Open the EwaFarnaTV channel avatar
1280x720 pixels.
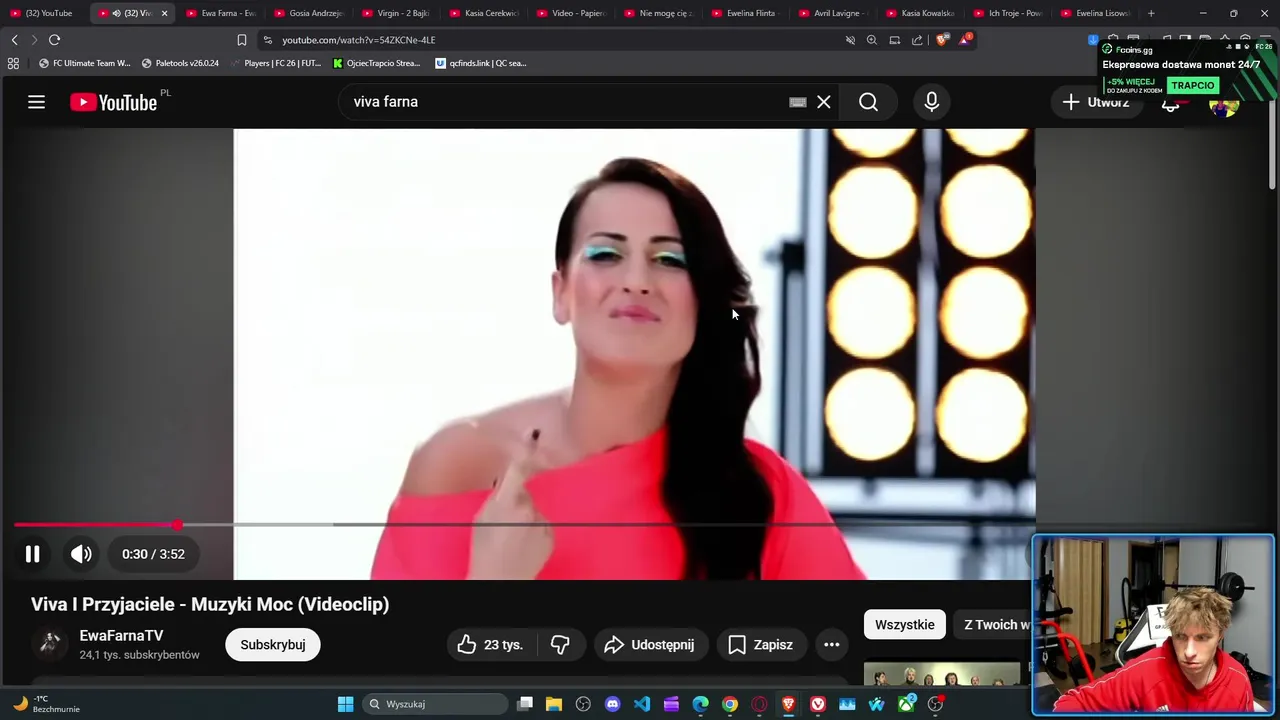49,644
